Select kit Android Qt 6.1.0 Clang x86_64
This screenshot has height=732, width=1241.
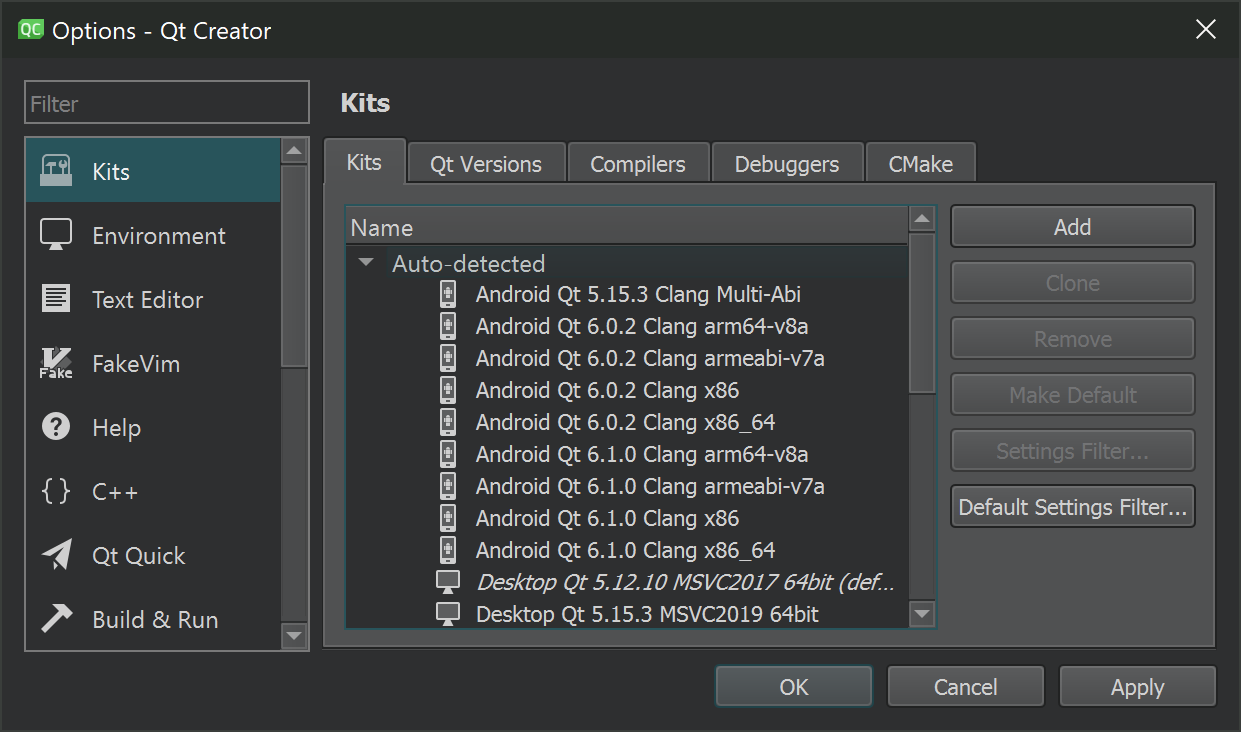[627, 550]
